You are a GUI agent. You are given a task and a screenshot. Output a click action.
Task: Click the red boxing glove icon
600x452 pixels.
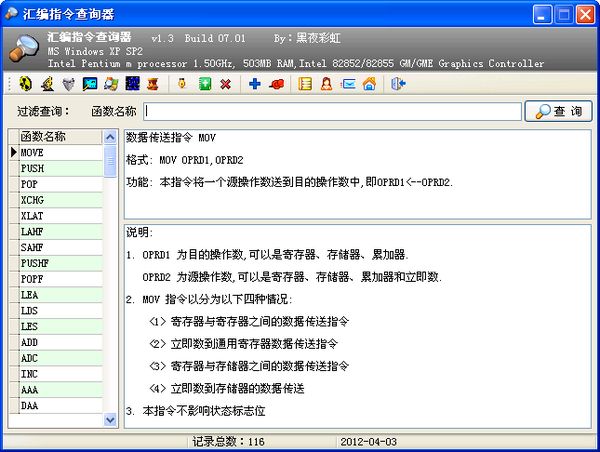[x=277, y=83]
